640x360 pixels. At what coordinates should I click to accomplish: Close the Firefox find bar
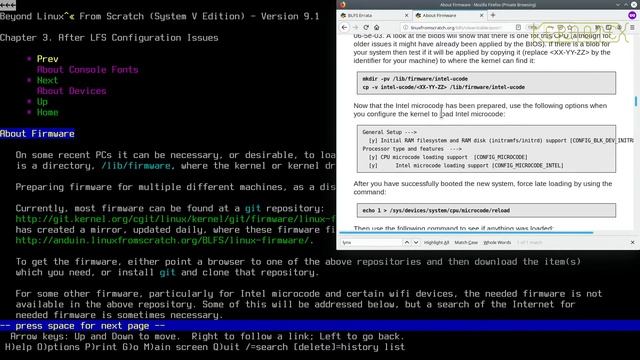click(632, 242)
